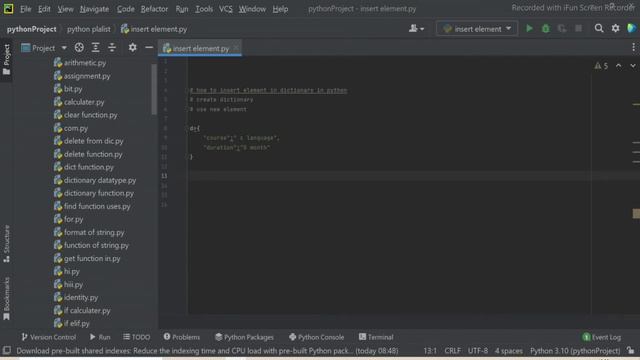This screenshot has height=360, width=640.
Task: Click pythonProject breadcrumb
Action: pyautogui.click(x=31, y=29)
